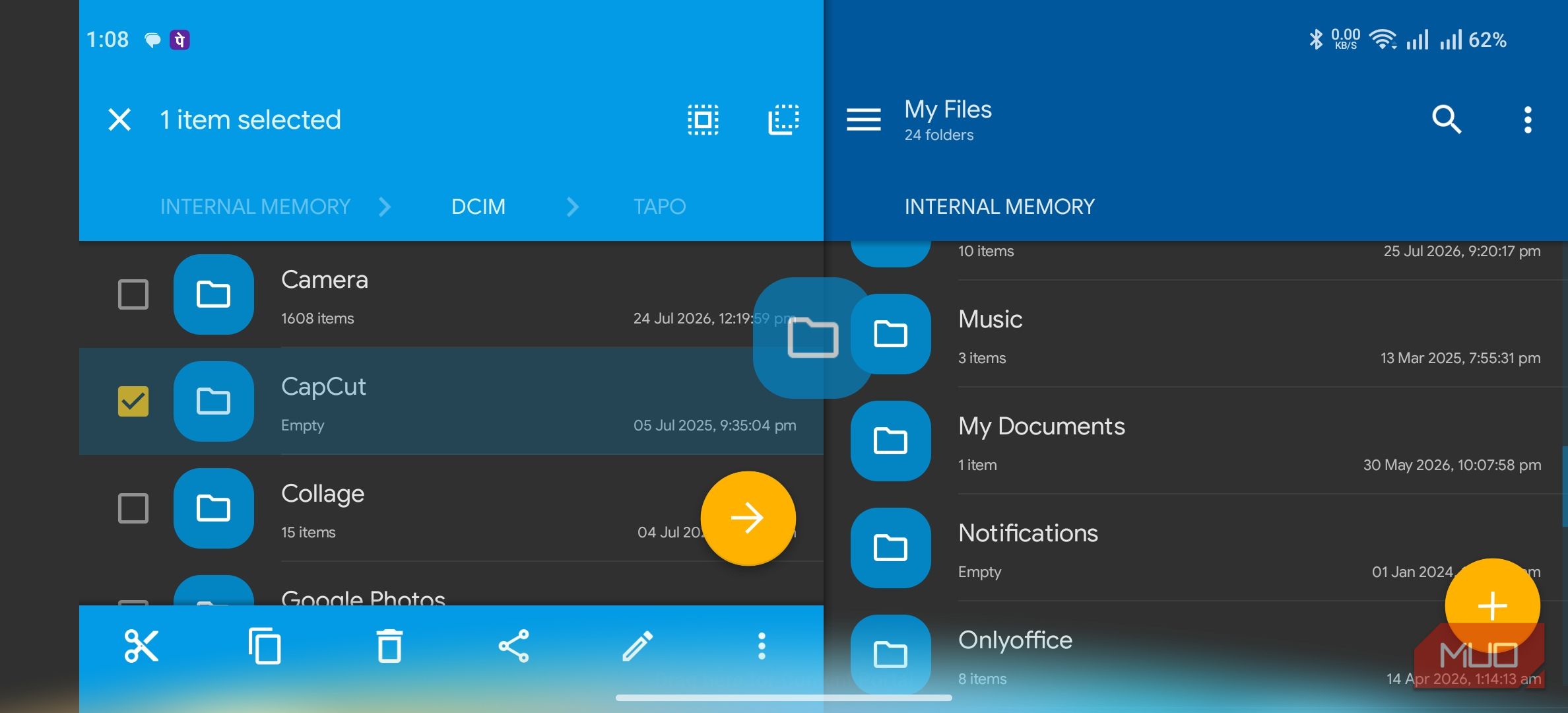Tap the Wi-Fi status icon

(x=1383, y=40)
